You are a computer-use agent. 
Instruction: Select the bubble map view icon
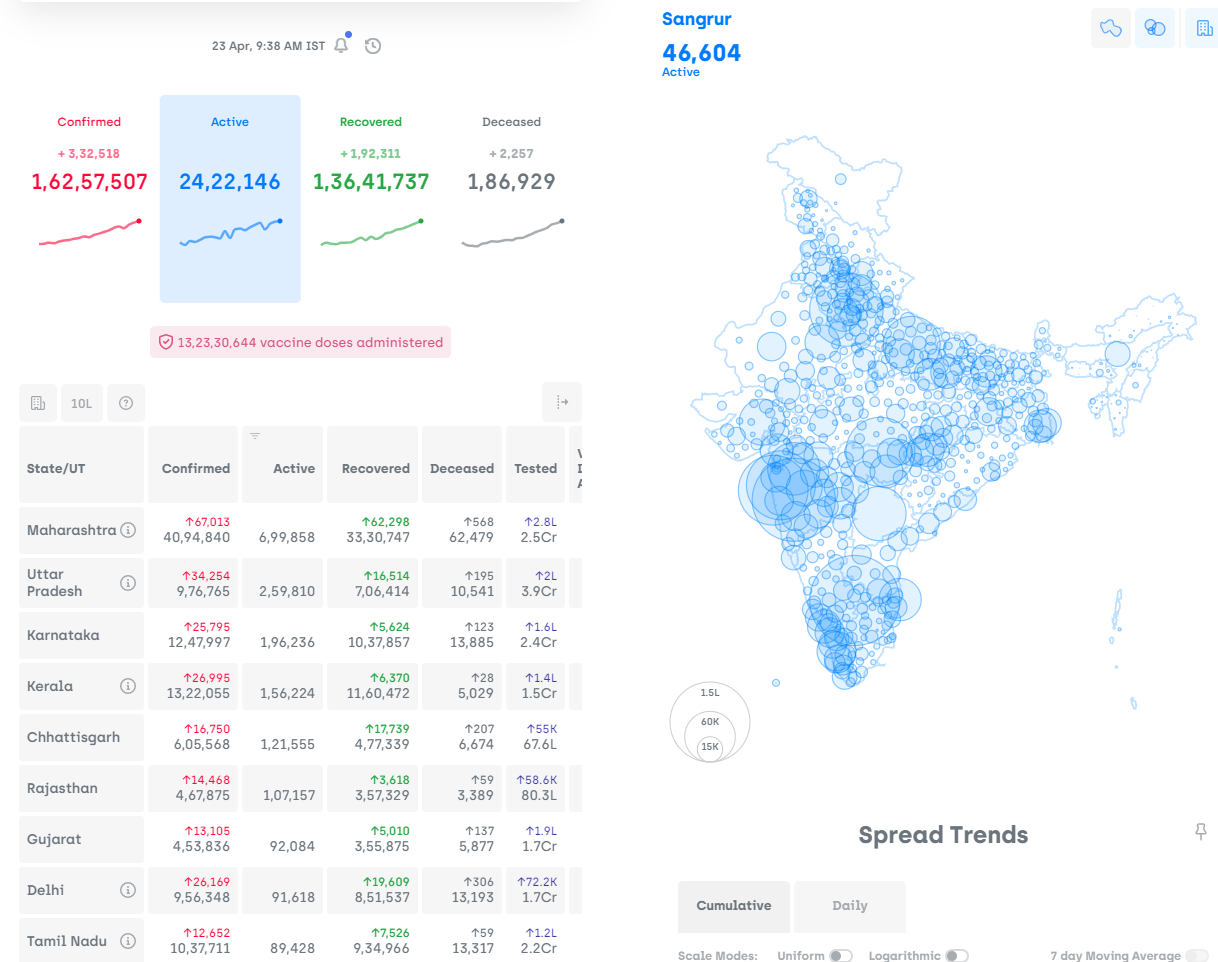(1155, 29)
